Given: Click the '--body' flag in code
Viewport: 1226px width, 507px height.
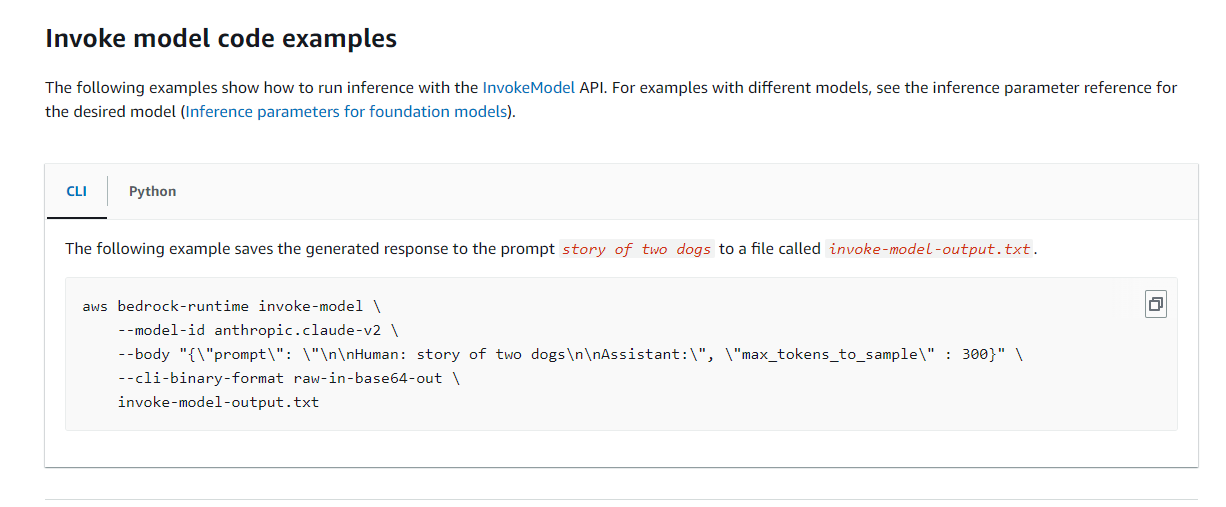Looking at the screenshot, I should pyautogui.click(x=142, y=353).
